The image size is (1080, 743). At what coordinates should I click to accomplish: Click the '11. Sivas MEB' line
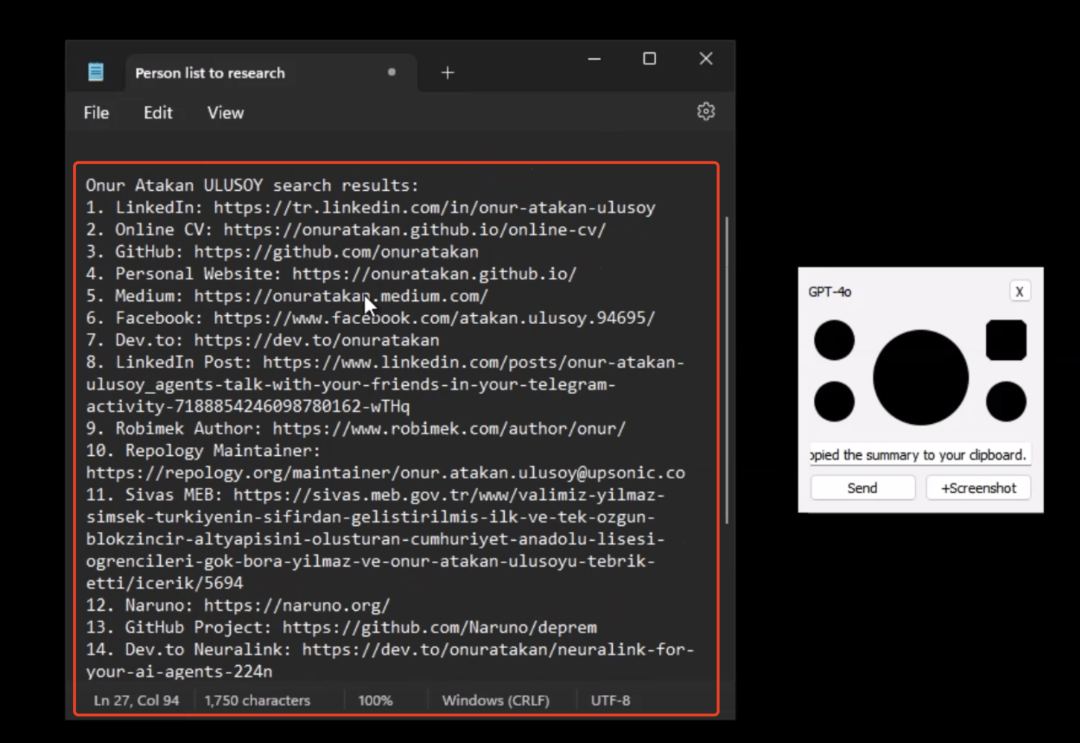[x=375, y=494]
